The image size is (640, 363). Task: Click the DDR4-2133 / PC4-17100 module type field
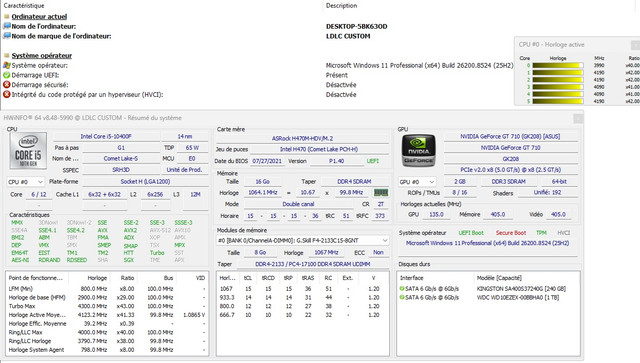tap(313, 264)
